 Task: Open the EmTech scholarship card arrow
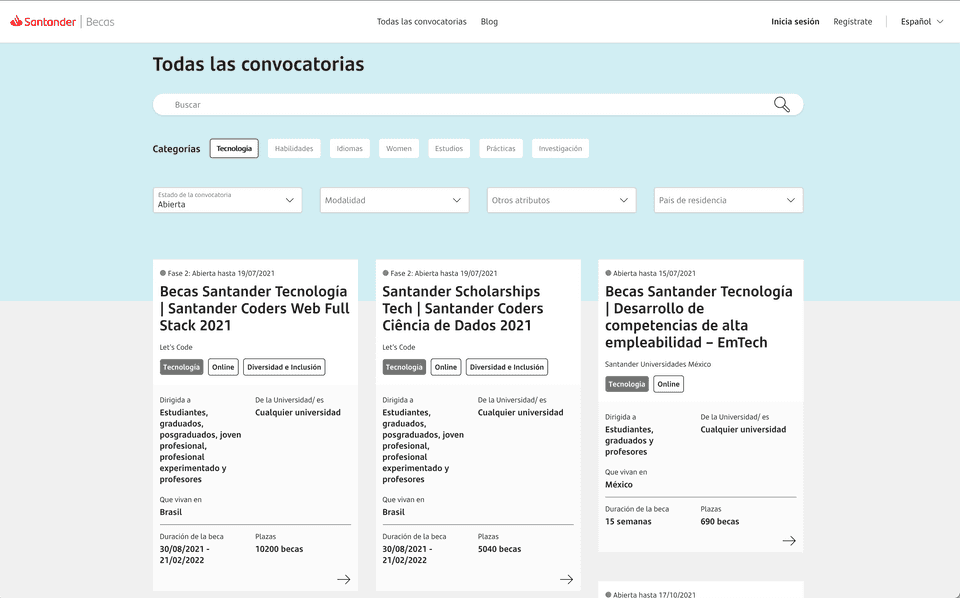[x=789, y=540]
